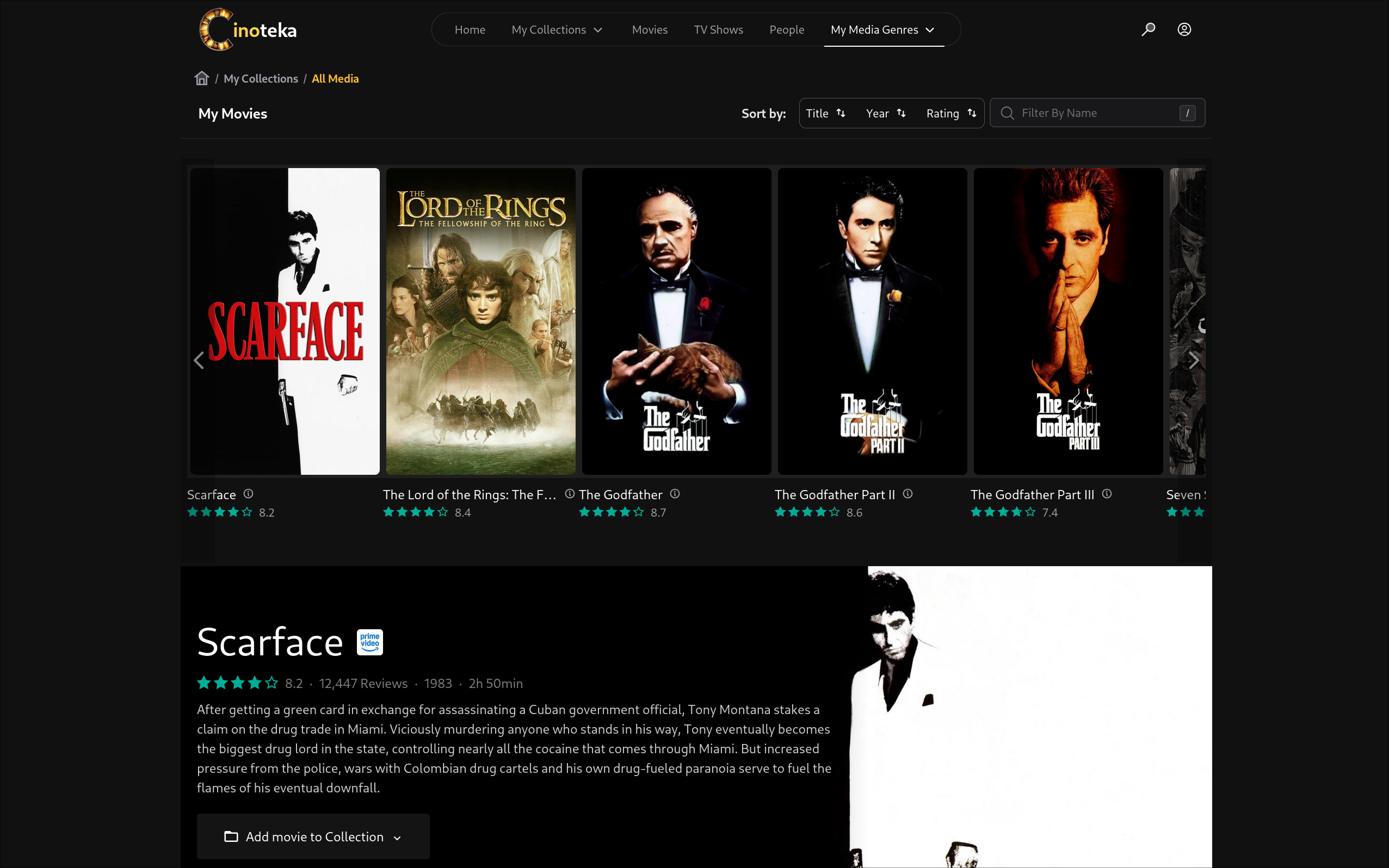Click the My Movies heading
The height and width of the screenshot is (868, 1389).
[x=232, y=114]
